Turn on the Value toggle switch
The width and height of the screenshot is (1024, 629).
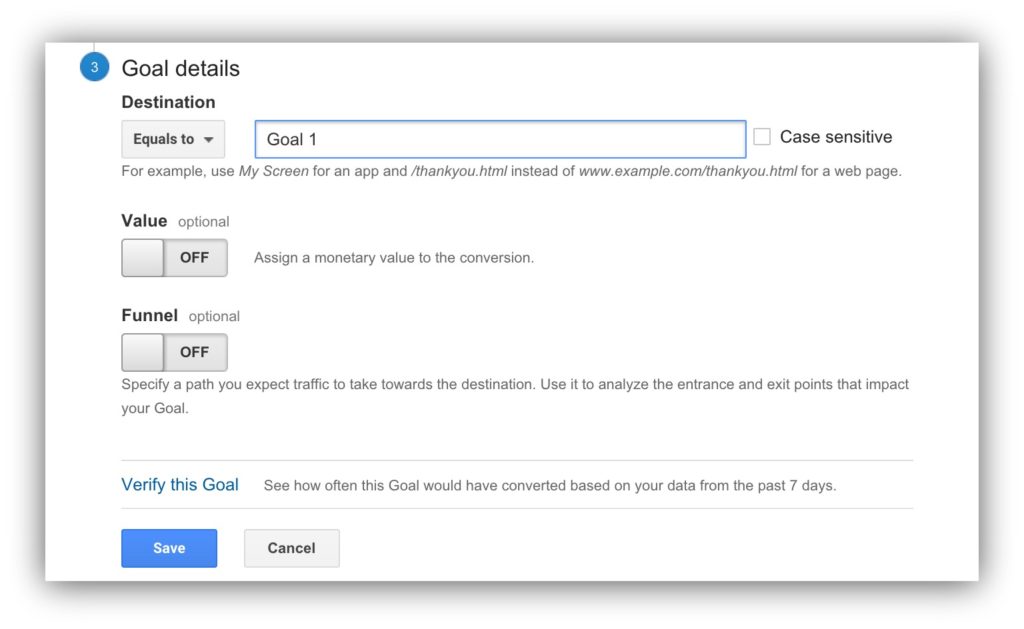point(174,258)
